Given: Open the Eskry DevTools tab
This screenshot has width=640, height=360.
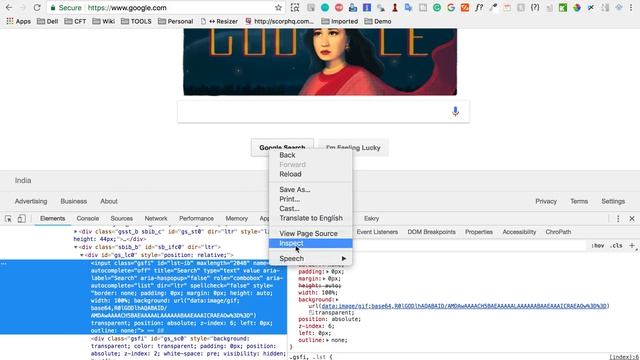Looking at the screenshot, I should tap(371, 219).
